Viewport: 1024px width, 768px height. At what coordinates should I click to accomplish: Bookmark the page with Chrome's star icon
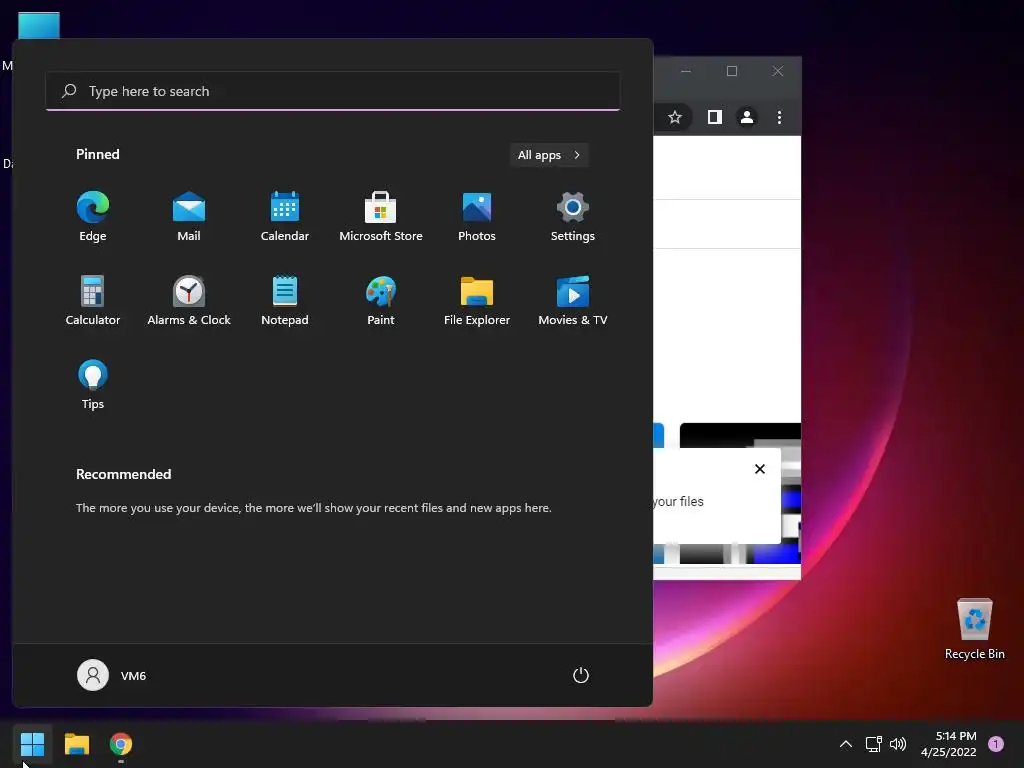click(675, 118)
